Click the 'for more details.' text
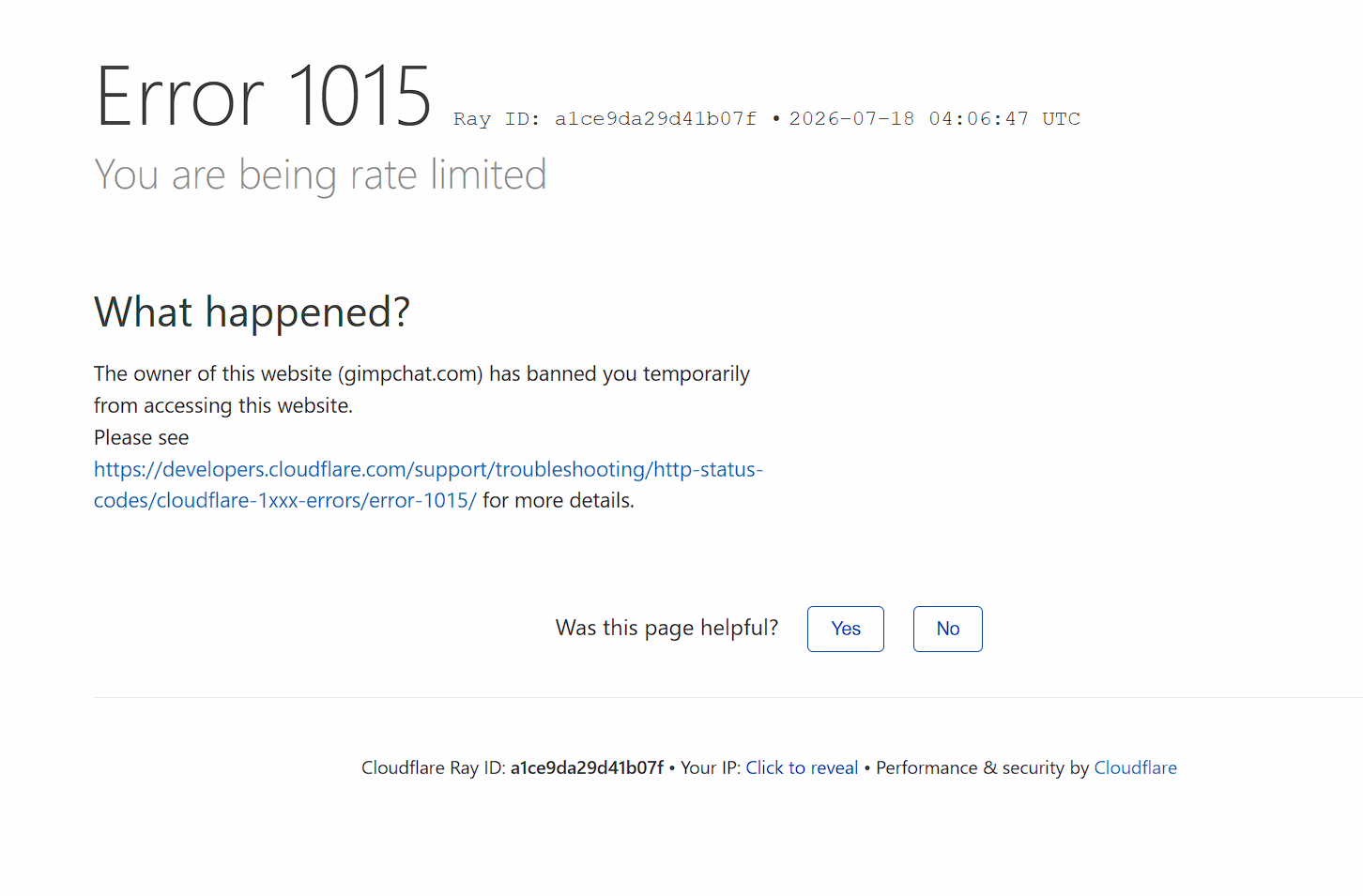This screenshot has width=1363, height=896. click(559, 500)
